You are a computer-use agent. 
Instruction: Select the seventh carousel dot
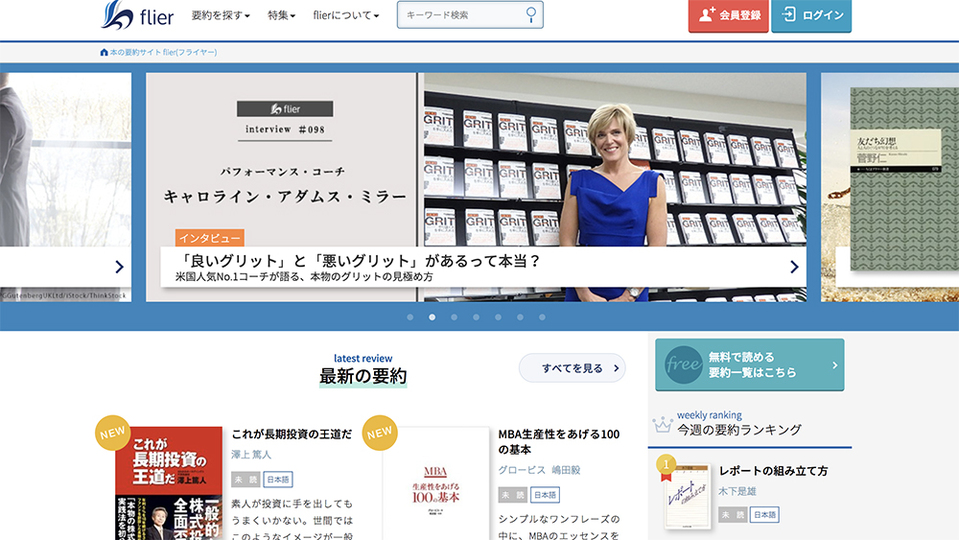click(x=542, y=317)
